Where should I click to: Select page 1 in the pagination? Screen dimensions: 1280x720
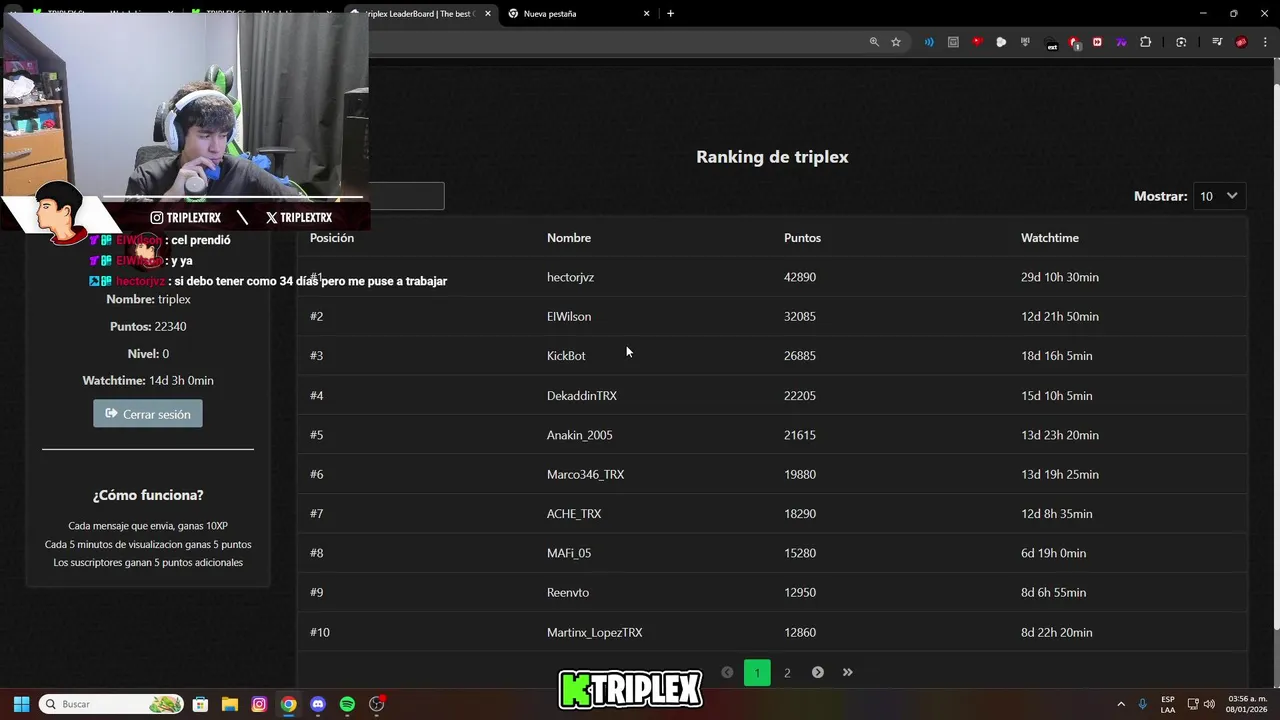click(x=757, y=673)
